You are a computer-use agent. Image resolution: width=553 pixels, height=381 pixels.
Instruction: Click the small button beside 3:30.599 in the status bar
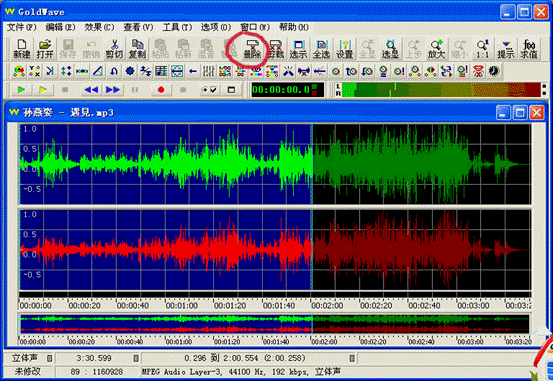coord(136,358)
